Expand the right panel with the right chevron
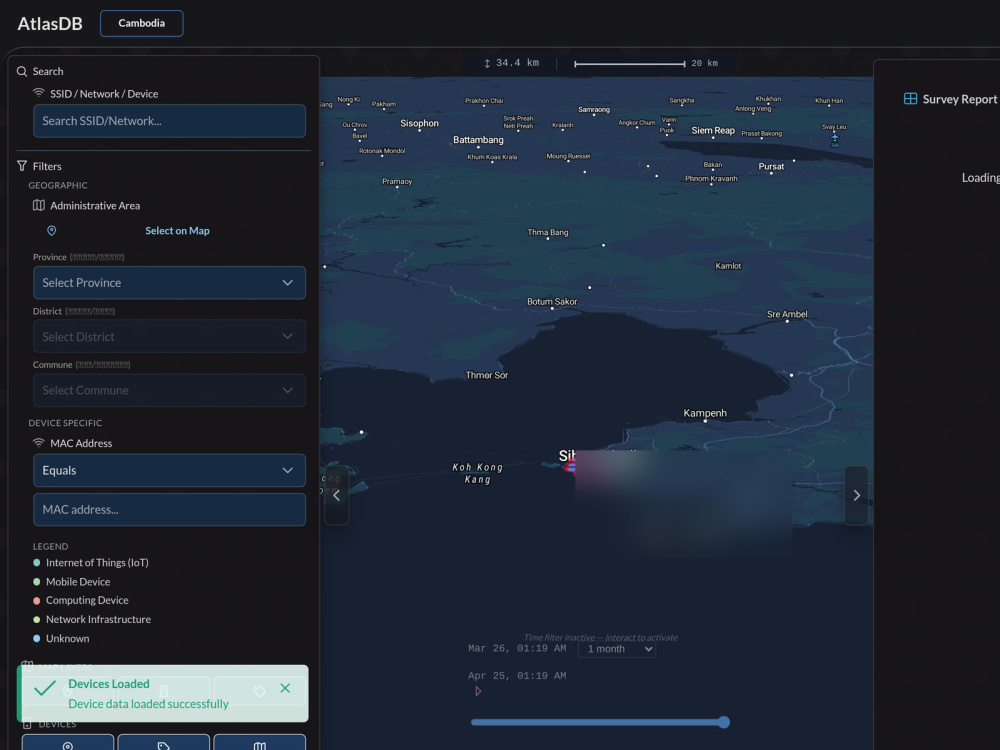Viewport: 1000px width, 750px height. 857,496
